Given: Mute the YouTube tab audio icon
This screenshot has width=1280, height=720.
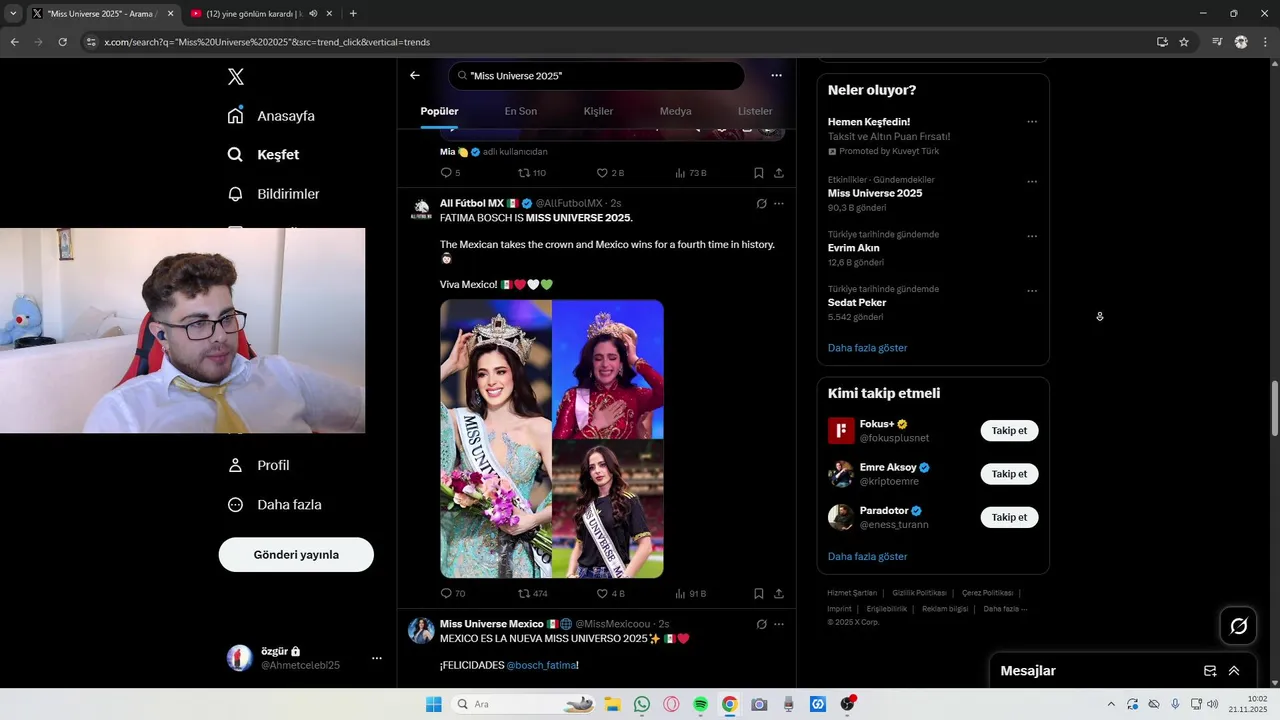Looking at the screenshot, I should pyautogui.click(x=313, y=14).
